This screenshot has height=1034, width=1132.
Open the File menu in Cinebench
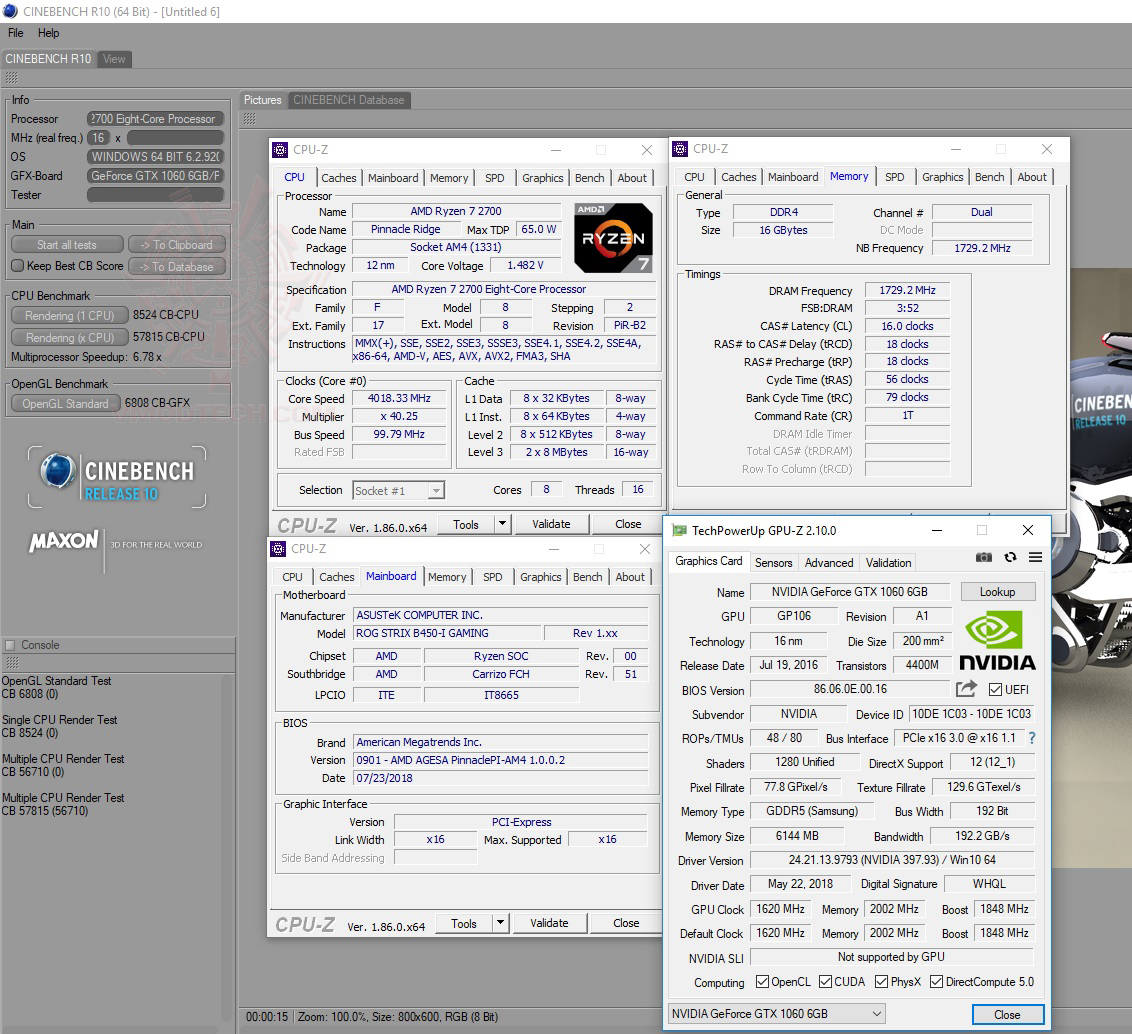tap(14, 32)
